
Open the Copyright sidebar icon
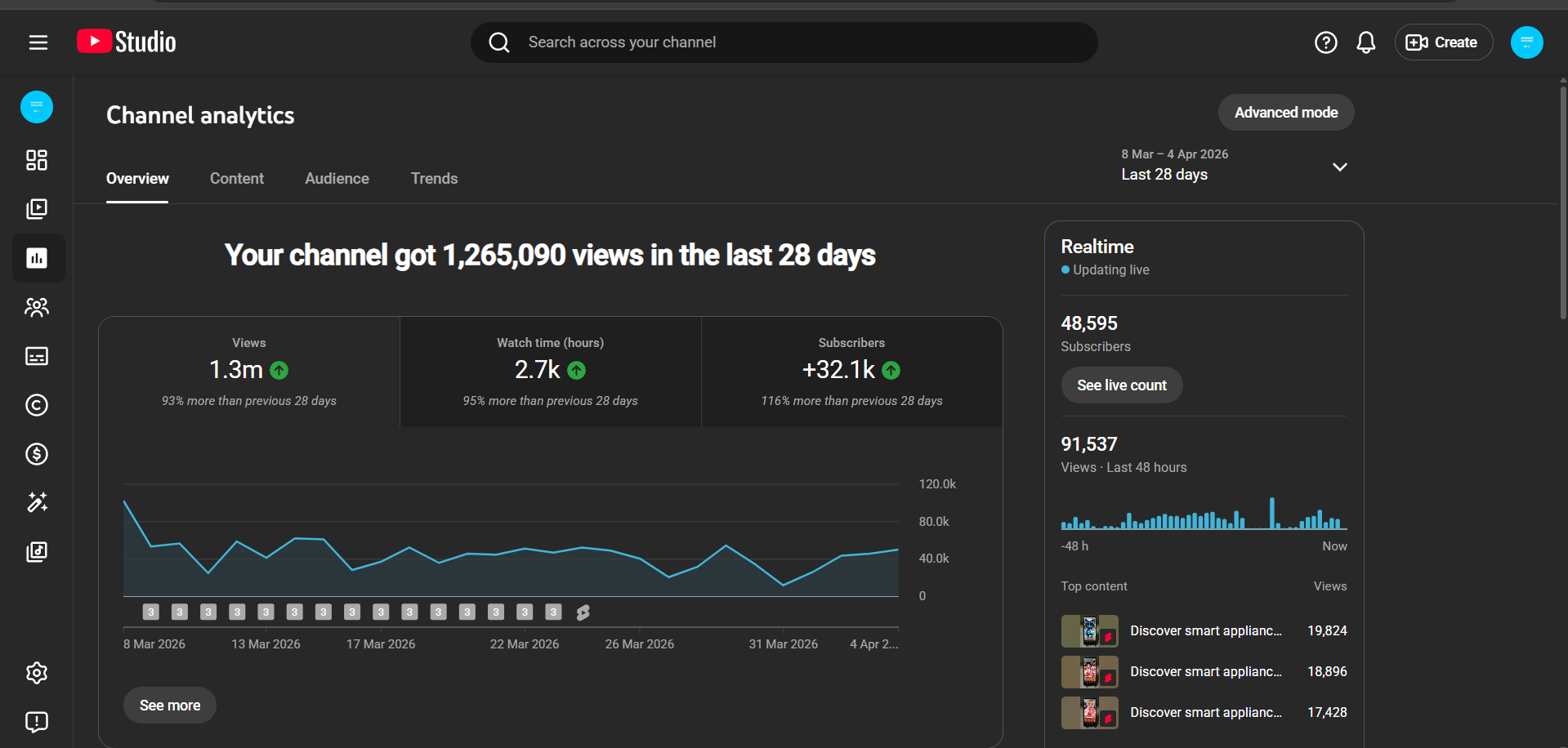point(37,405)
